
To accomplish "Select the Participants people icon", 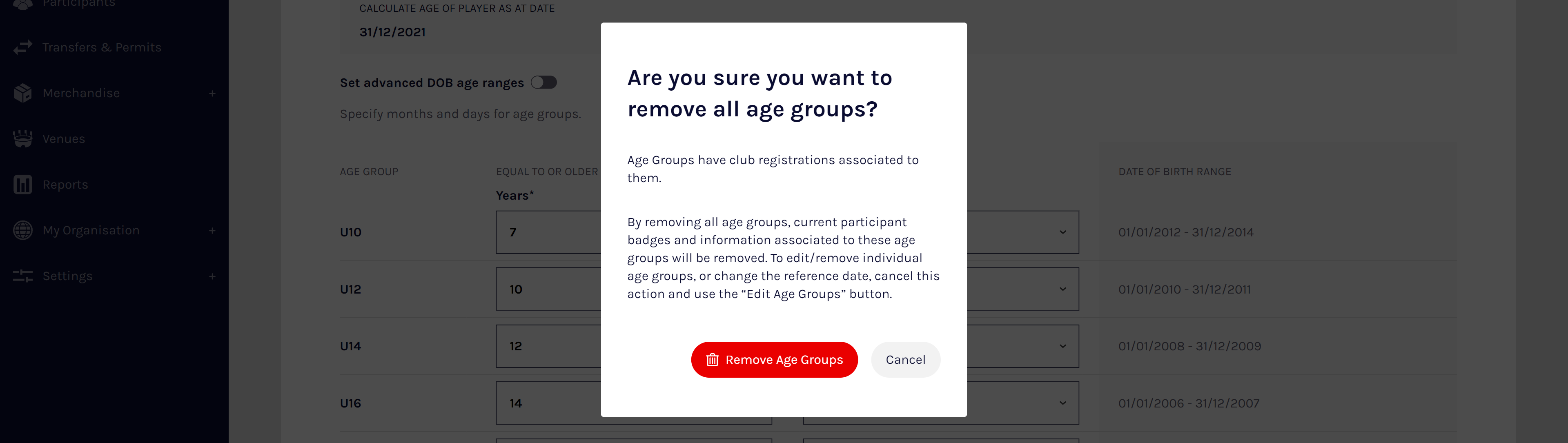I will coord(22,3).
